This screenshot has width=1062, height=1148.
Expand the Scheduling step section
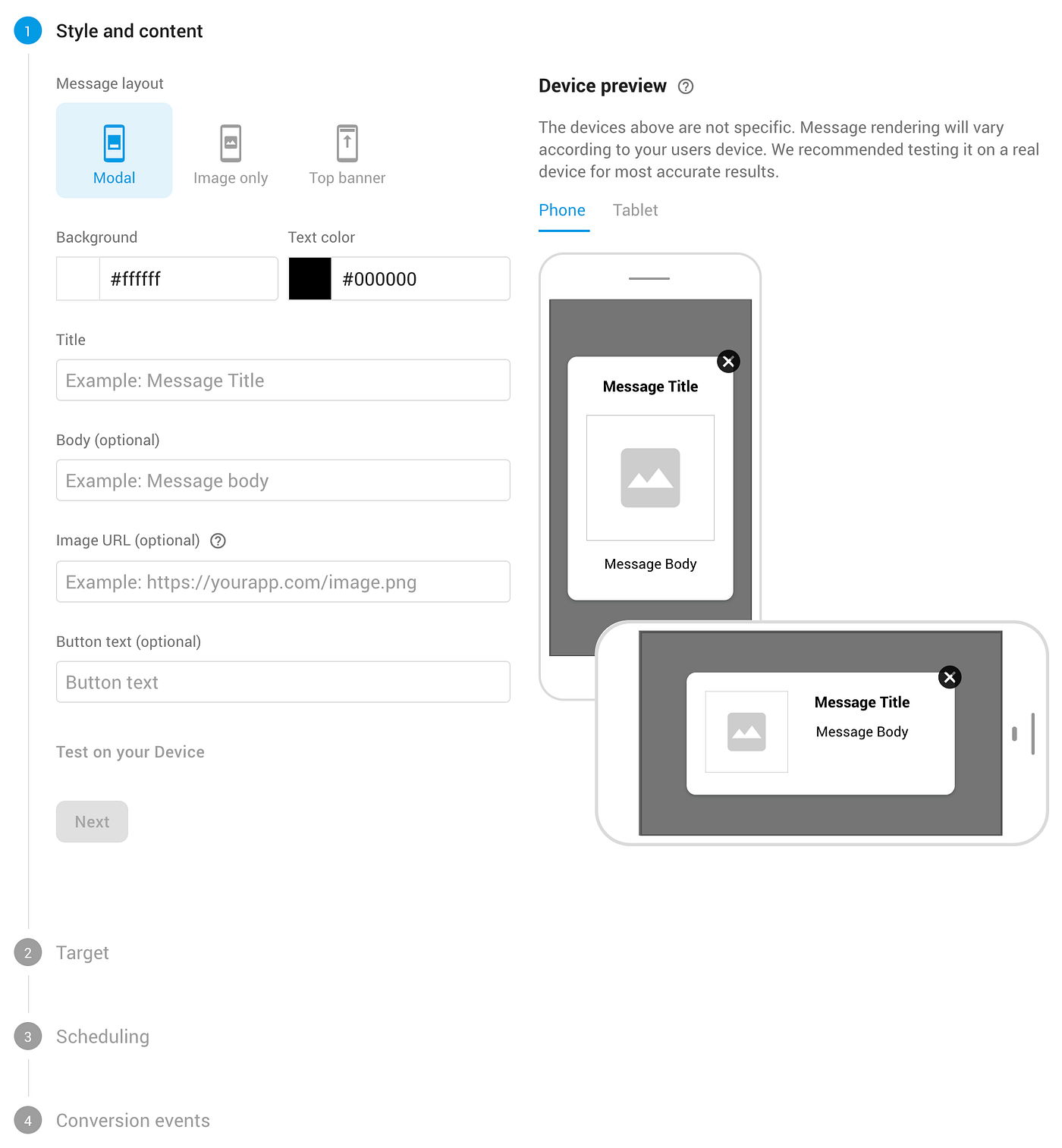[102, 1037]
